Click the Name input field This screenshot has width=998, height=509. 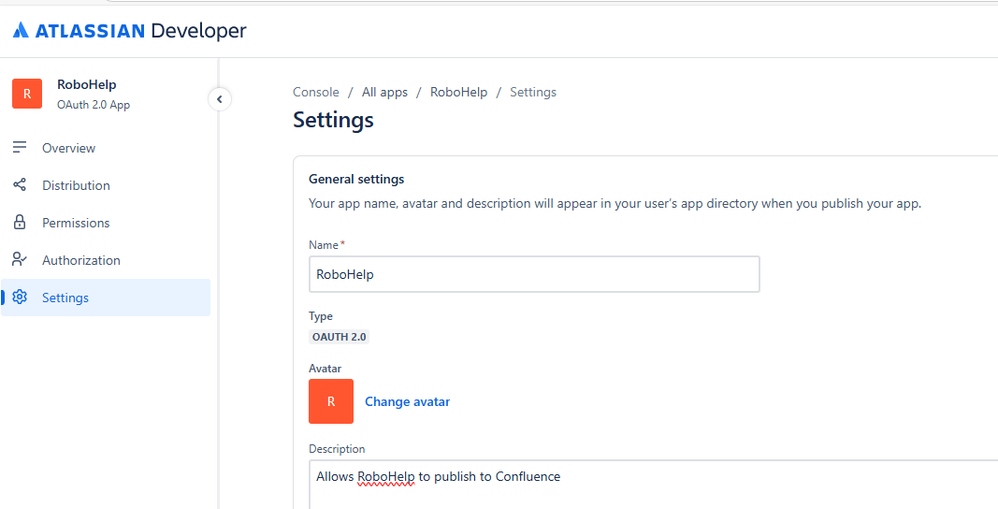coord(534,274)
